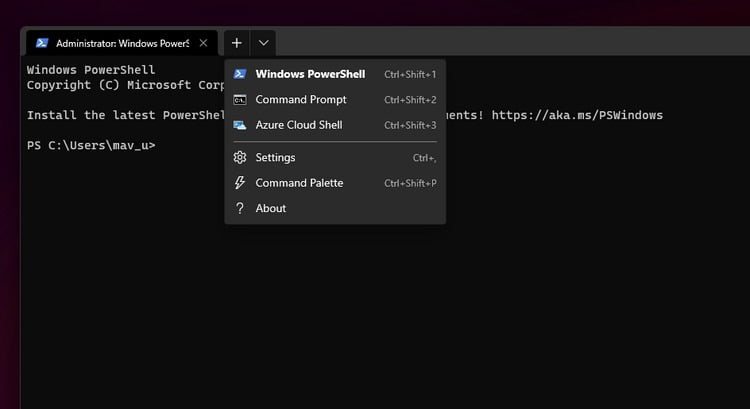The image size is (750, 409).
Task: Open the Command Palette menu label
Action: point(299,183)
